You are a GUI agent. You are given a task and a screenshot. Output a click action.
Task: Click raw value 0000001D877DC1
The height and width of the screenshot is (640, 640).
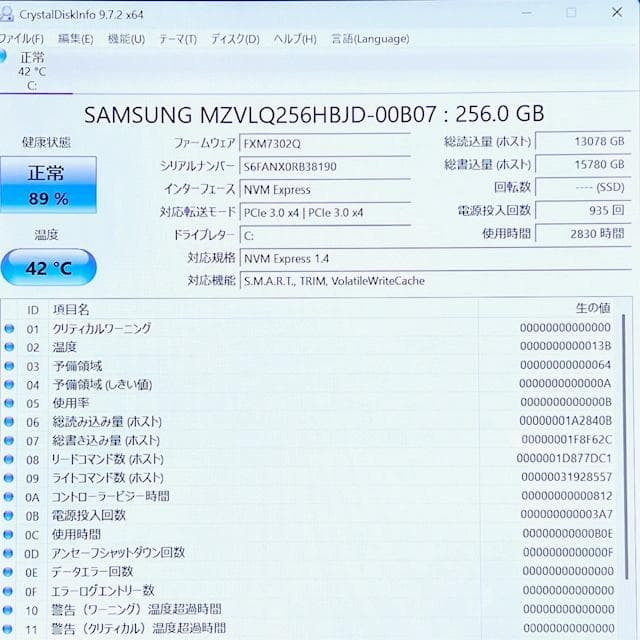(564, 458)
